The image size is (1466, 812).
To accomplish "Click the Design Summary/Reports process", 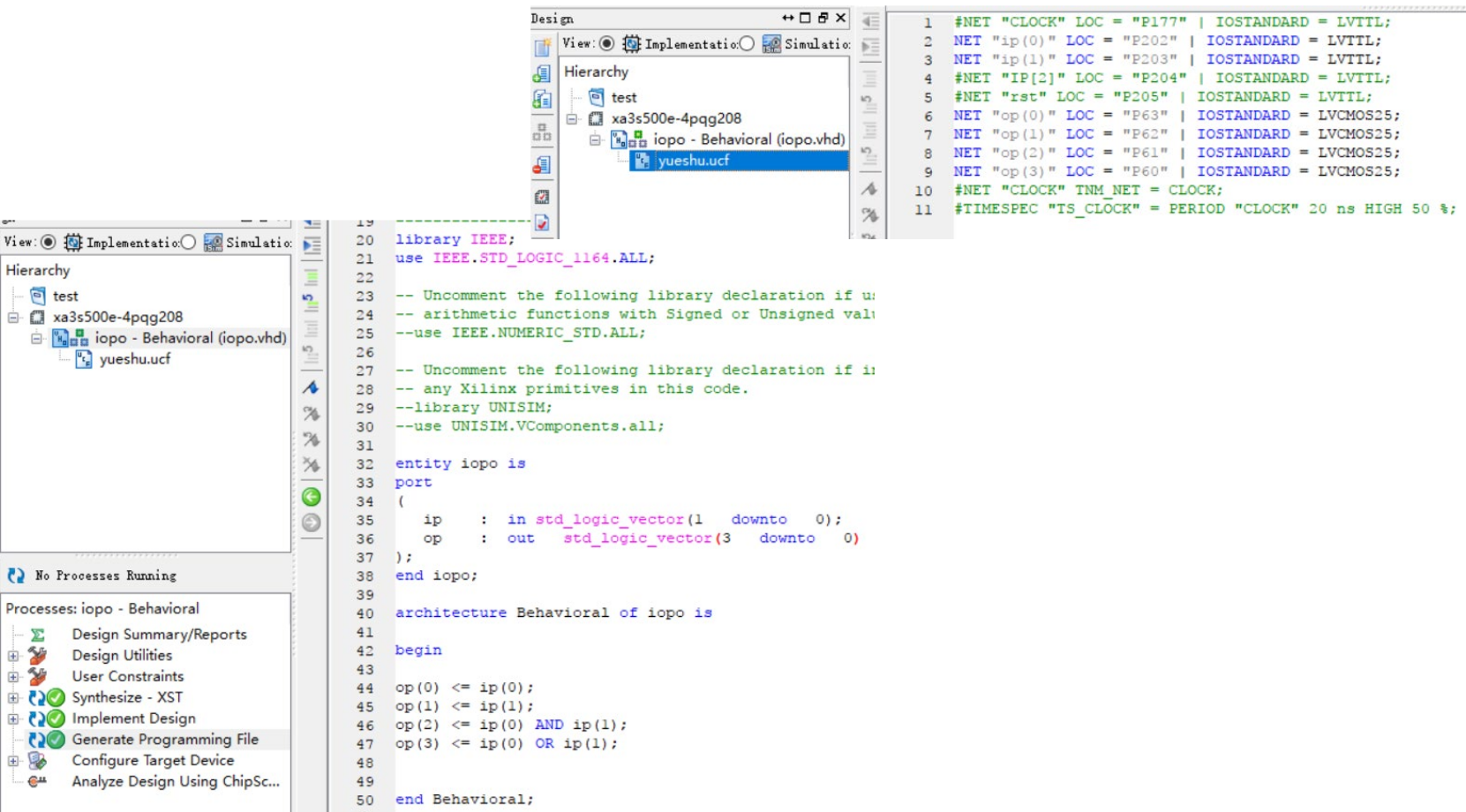I will pyautogui.click(x=159, y=635).
